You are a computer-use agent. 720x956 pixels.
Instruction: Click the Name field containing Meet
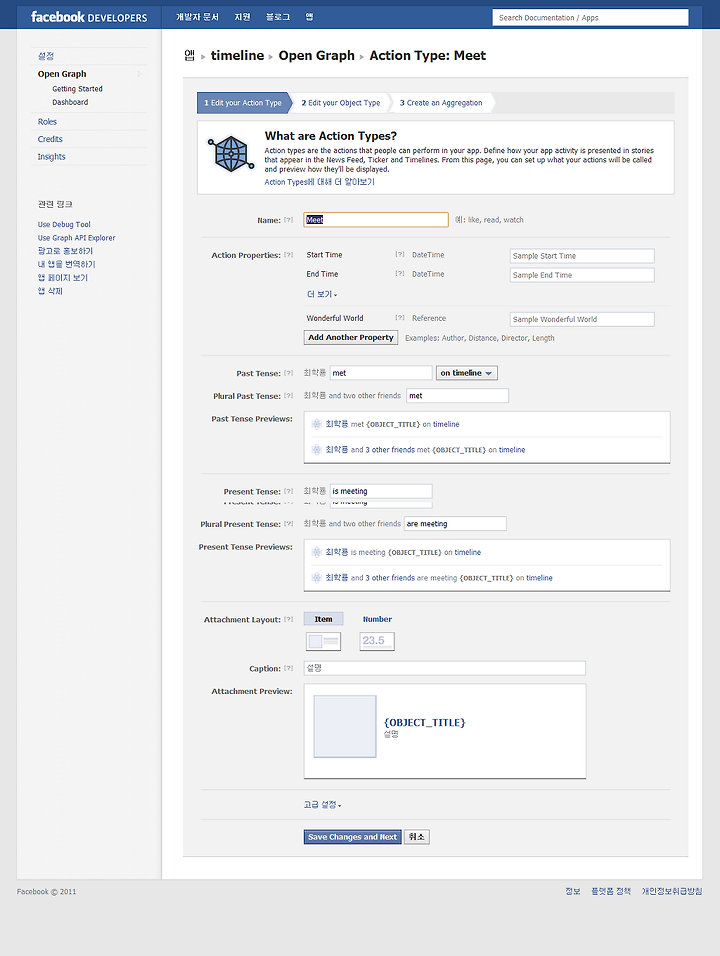[x=376, y=219]
